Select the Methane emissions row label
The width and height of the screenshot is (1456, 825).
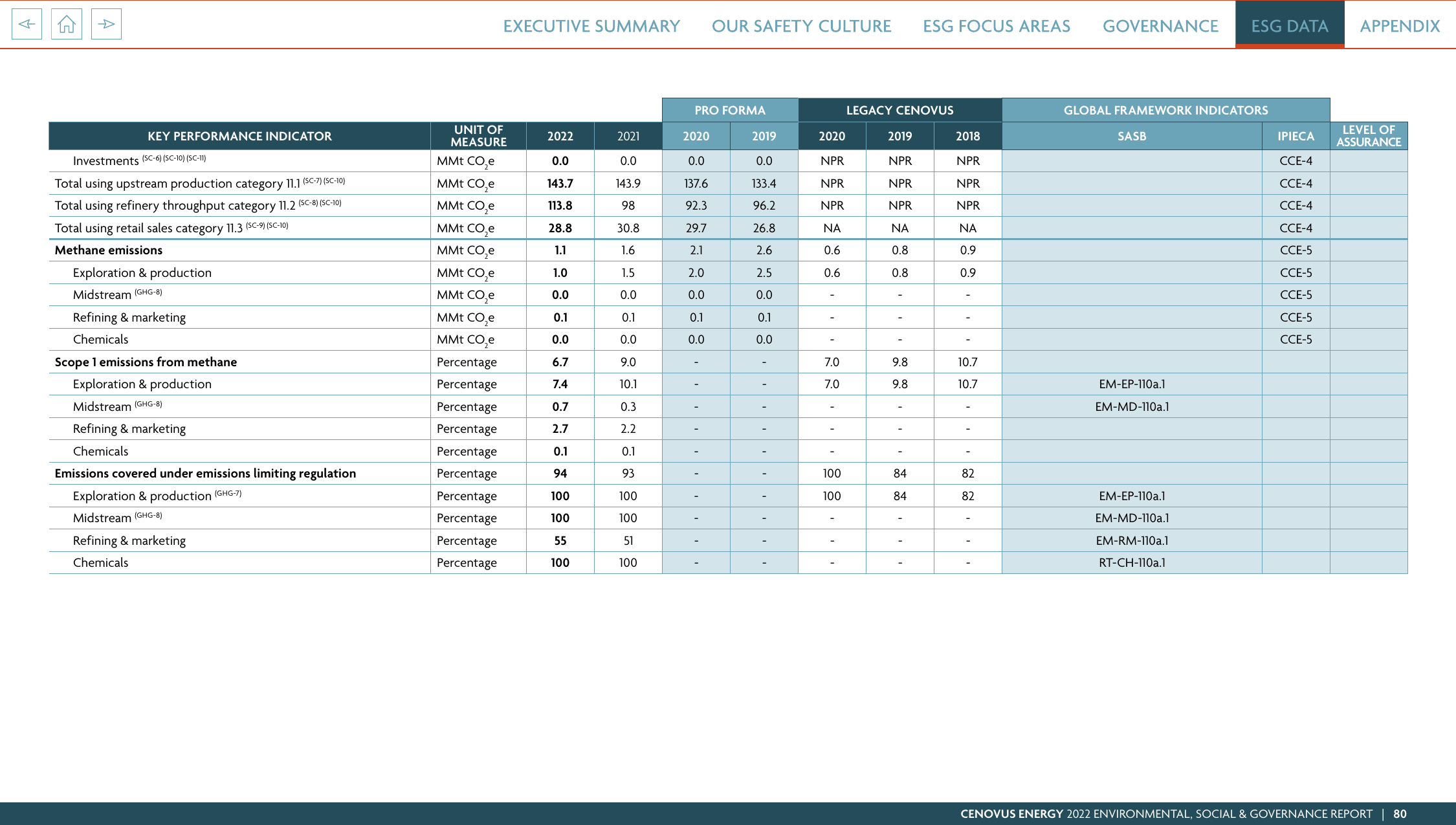click(109, 250)
